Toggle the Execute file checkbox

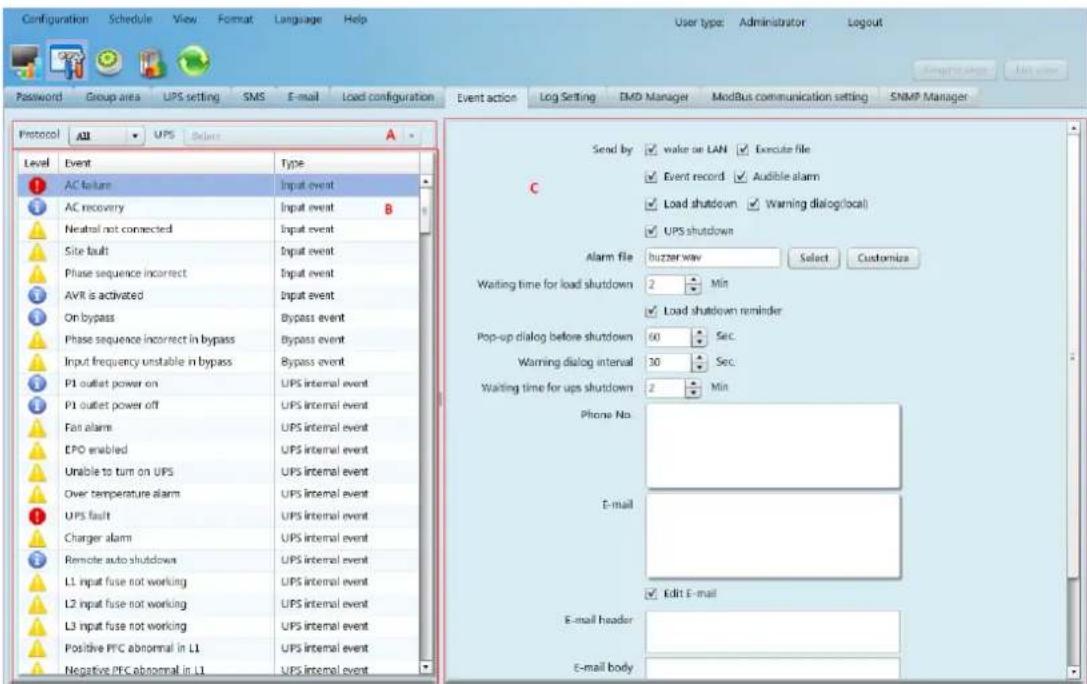tap(742, 149)
